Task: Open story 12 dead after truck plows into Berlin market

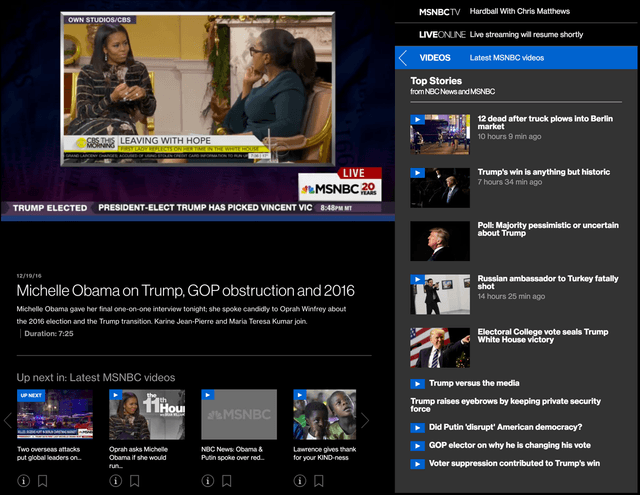Action: click(x=545, y=122)
